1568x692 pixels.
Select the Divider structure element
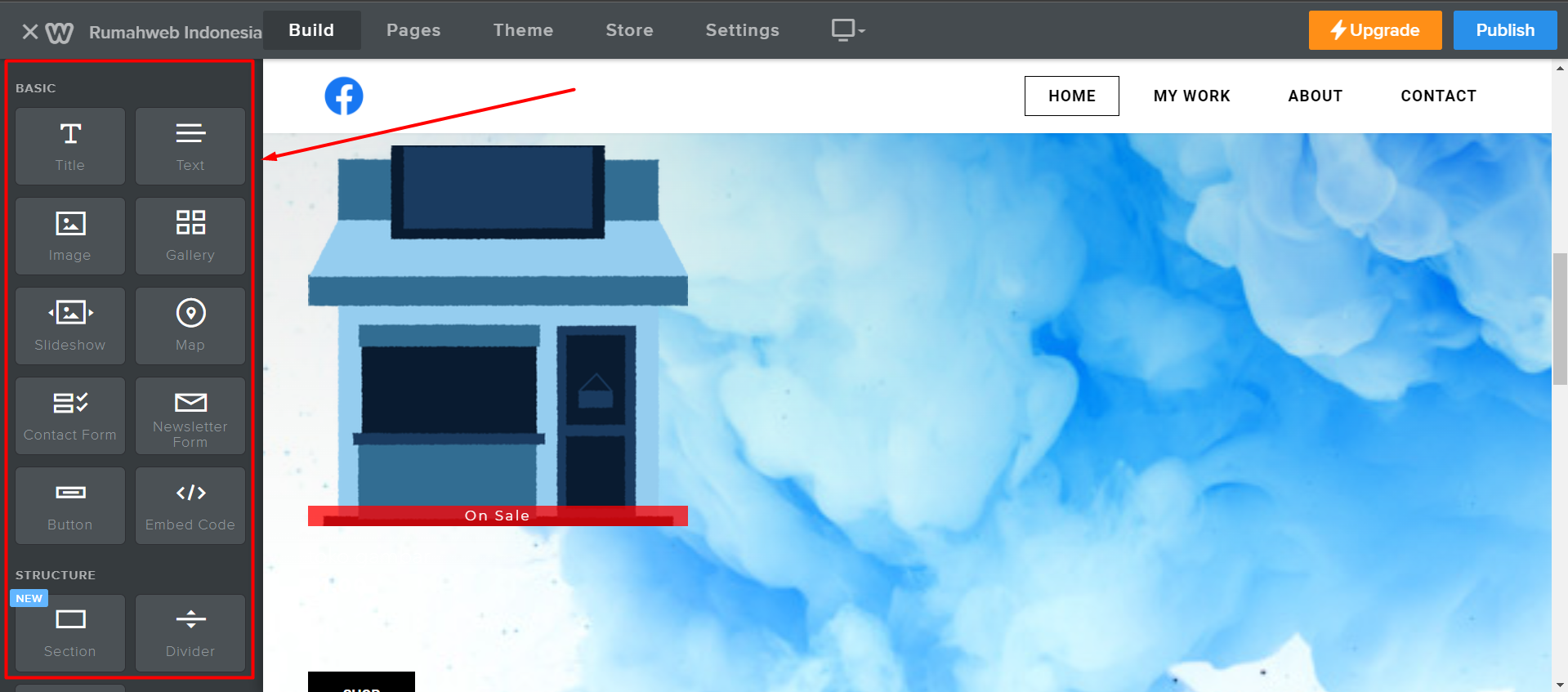(190, 633)
